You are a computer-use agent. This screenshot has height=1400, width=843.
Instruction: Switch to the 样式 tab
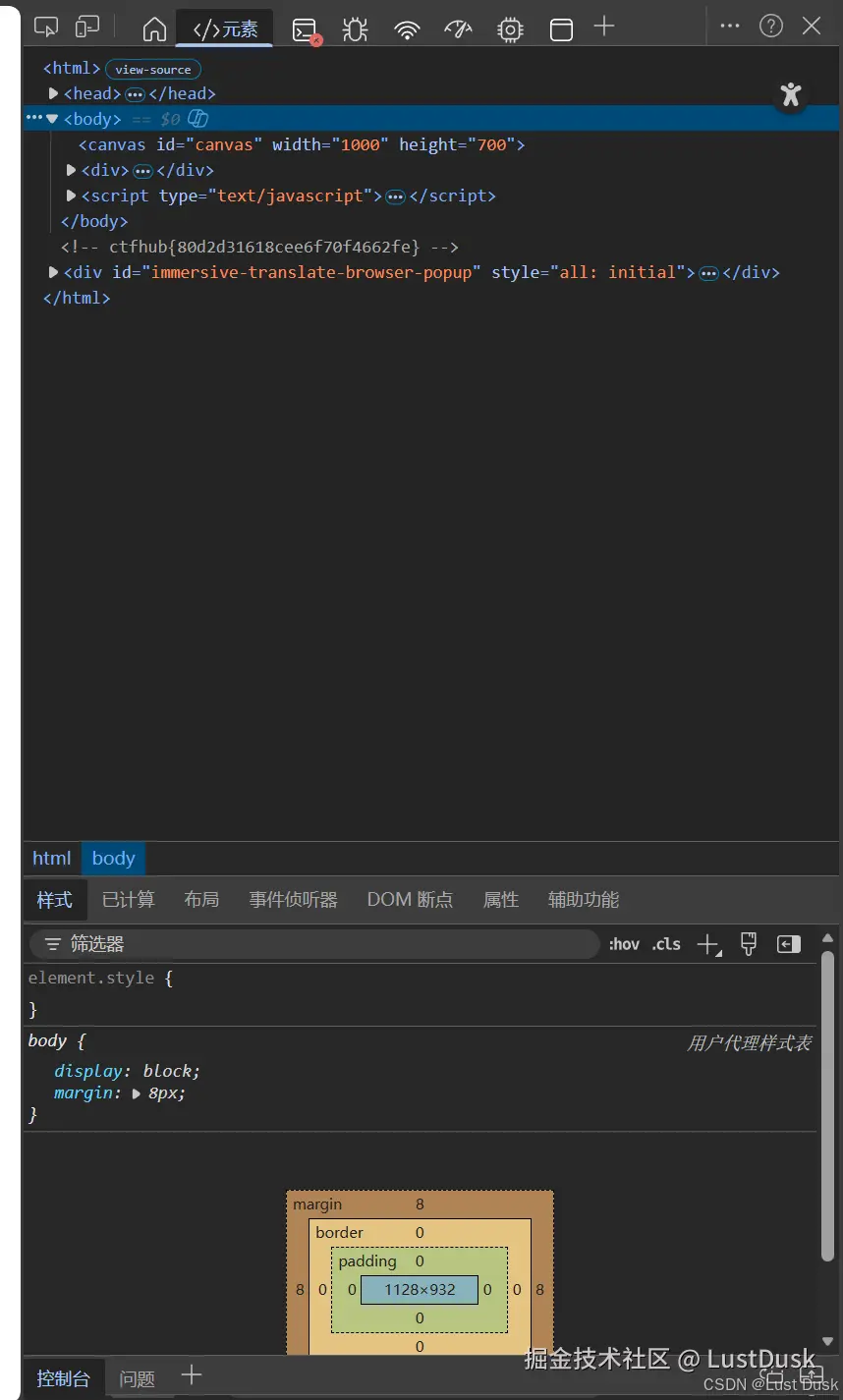point(55,899)
